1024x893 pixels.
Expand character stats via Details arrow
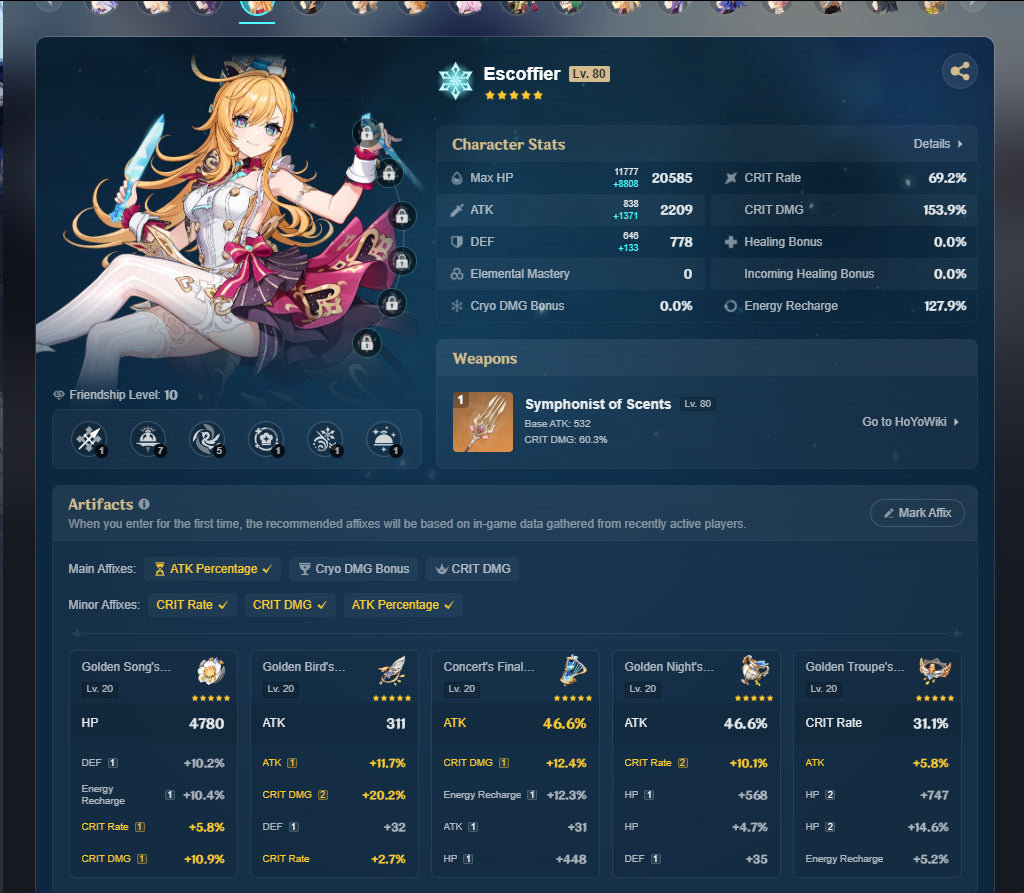pos(938,144)
